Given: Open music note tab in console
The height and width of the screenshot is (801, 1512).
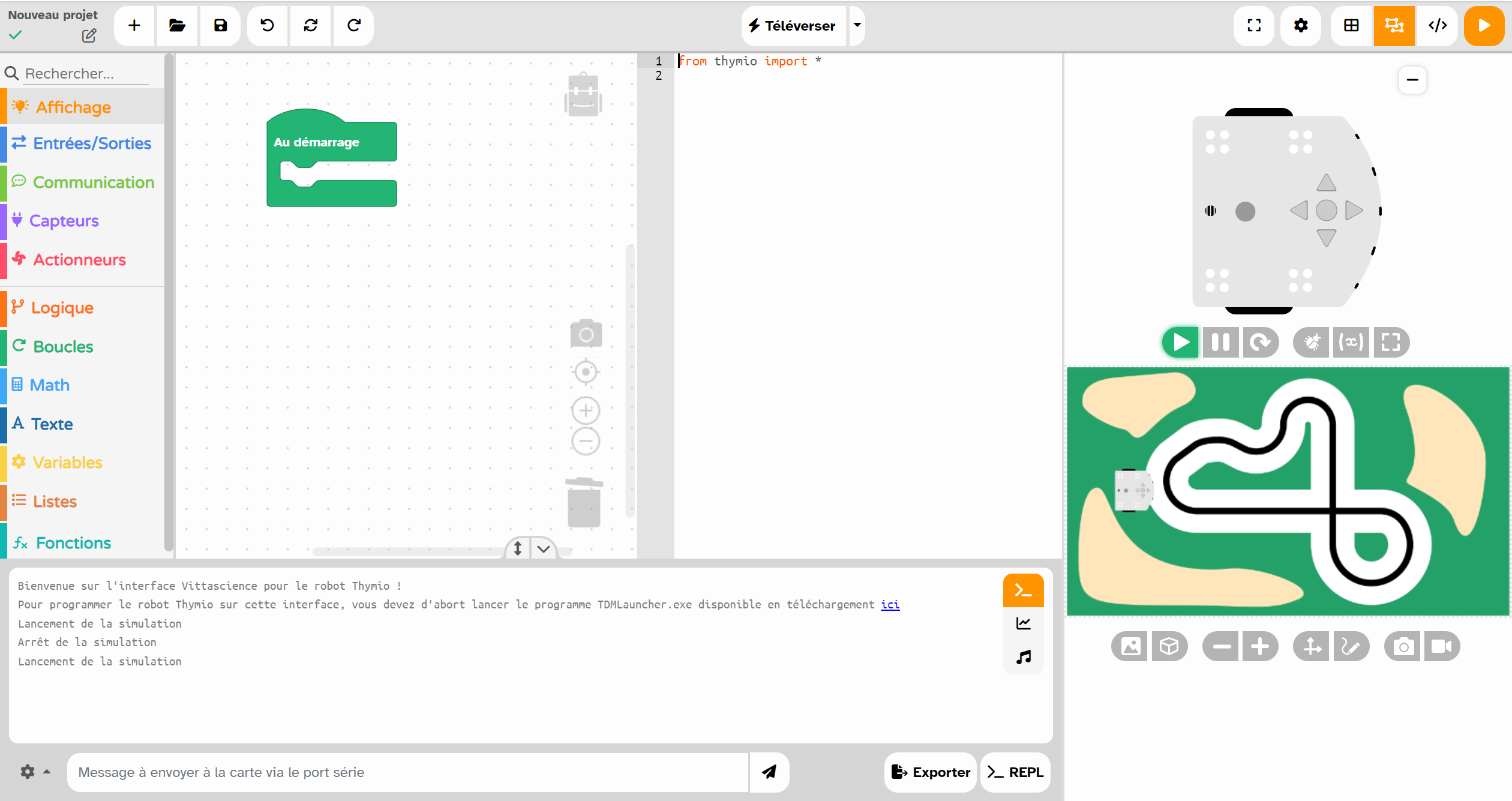Looking at the screenshot, I should [x=1024, y=657].
